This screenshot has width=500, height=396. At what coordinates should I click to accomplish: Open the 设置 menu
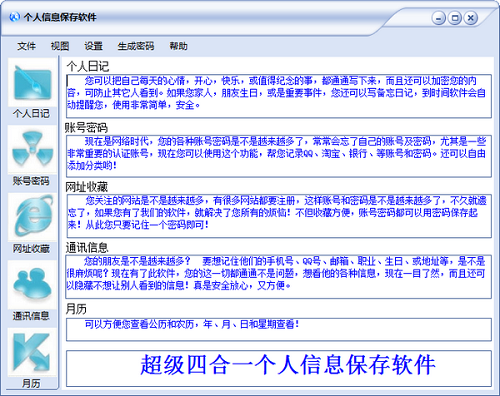click(x=93, y=46)
